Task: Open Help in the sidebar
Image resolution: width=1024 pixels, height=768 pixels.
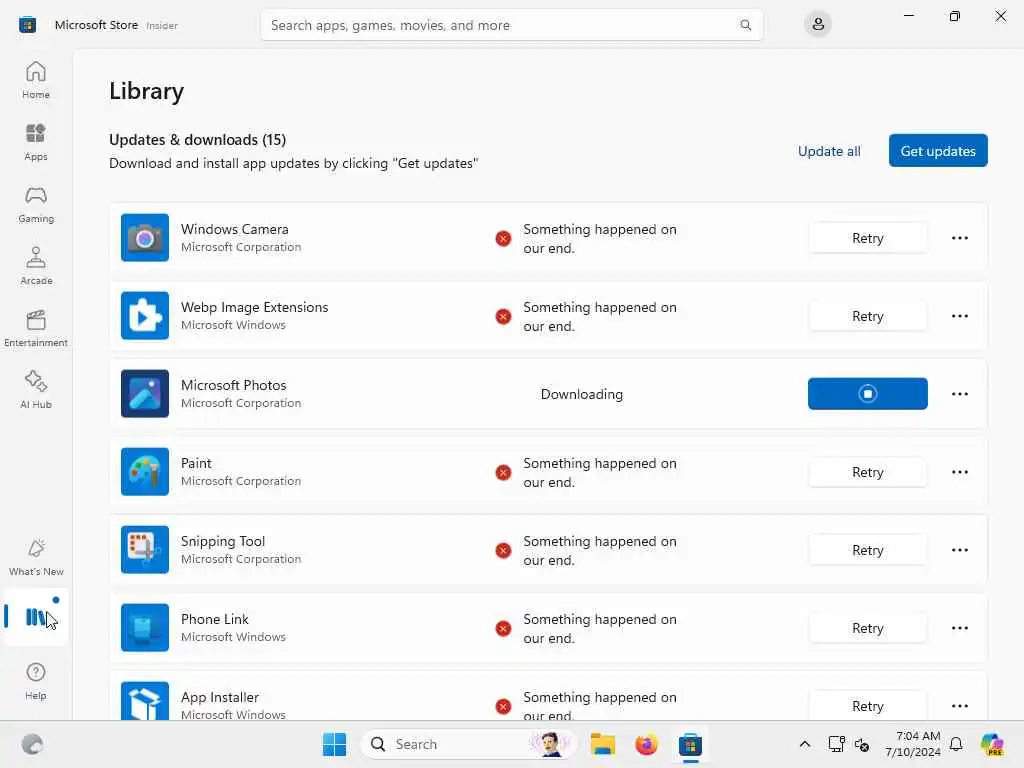Action: pos(36,682)
